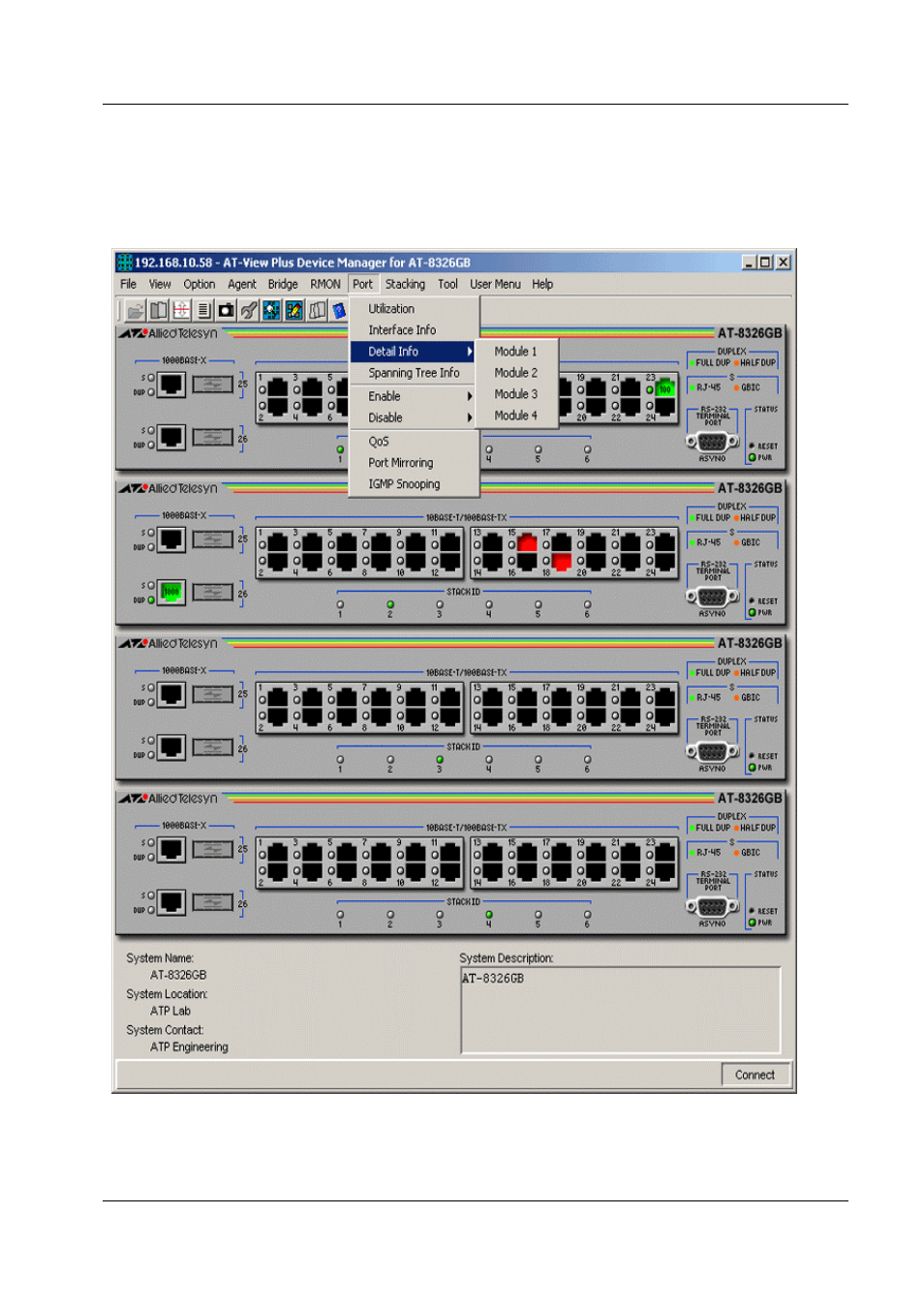
Task: Click the wrench settings toolbar icon
Action: (x=249, y=310)
